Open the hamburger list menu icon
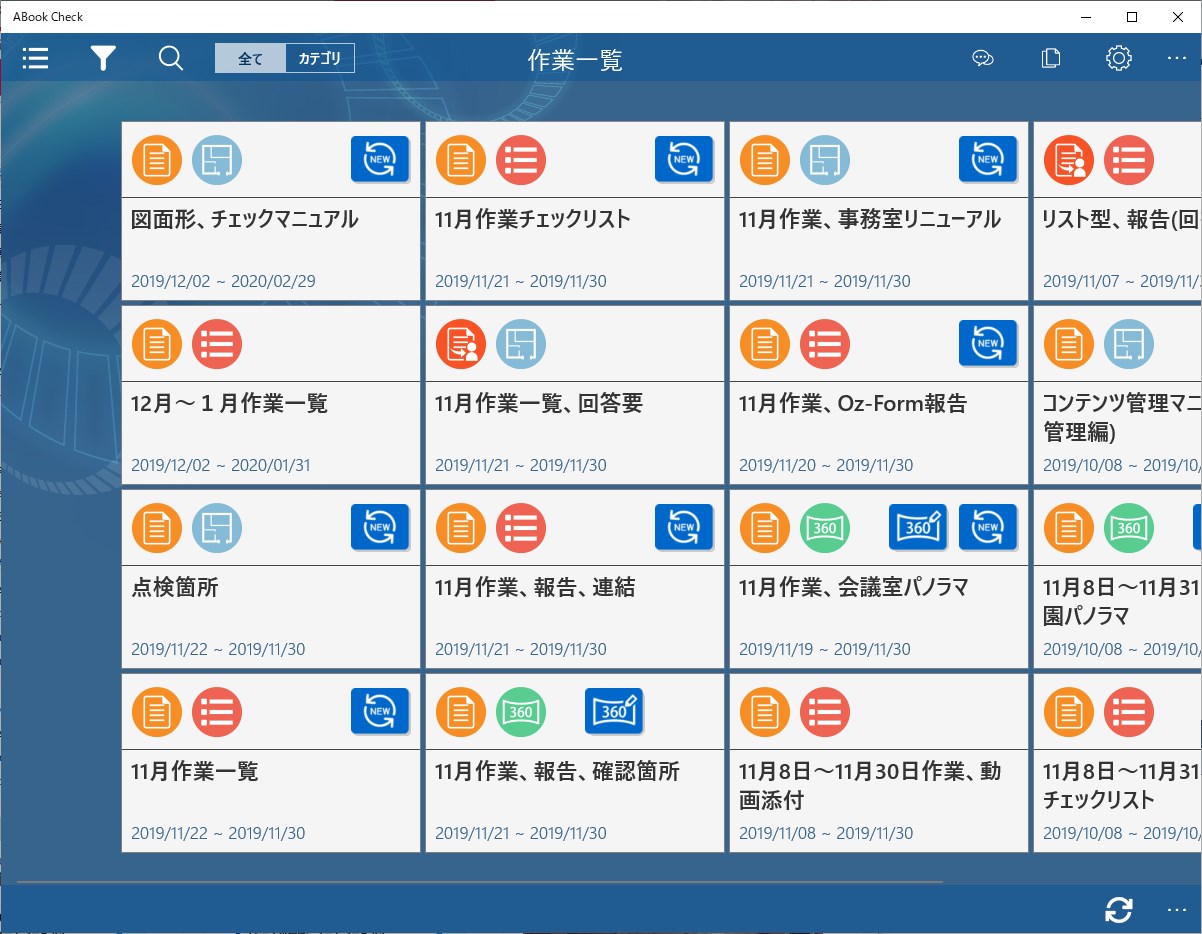Screen dimensions: 1202x934 pos(36,59)
